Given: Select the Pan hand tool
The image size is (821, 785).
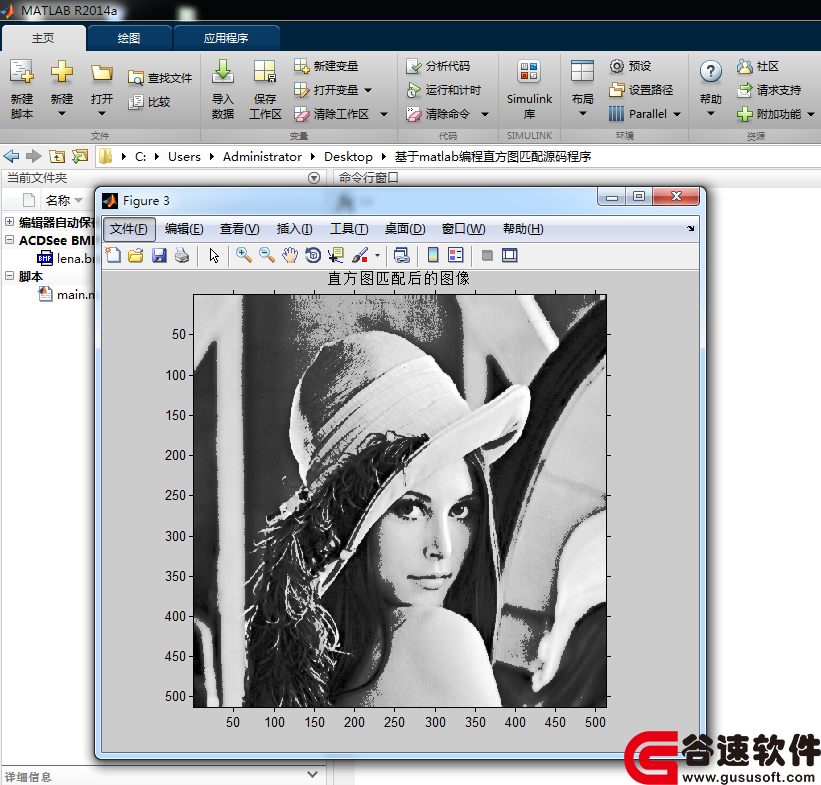Looking at the screenshot, I should 290,256.
